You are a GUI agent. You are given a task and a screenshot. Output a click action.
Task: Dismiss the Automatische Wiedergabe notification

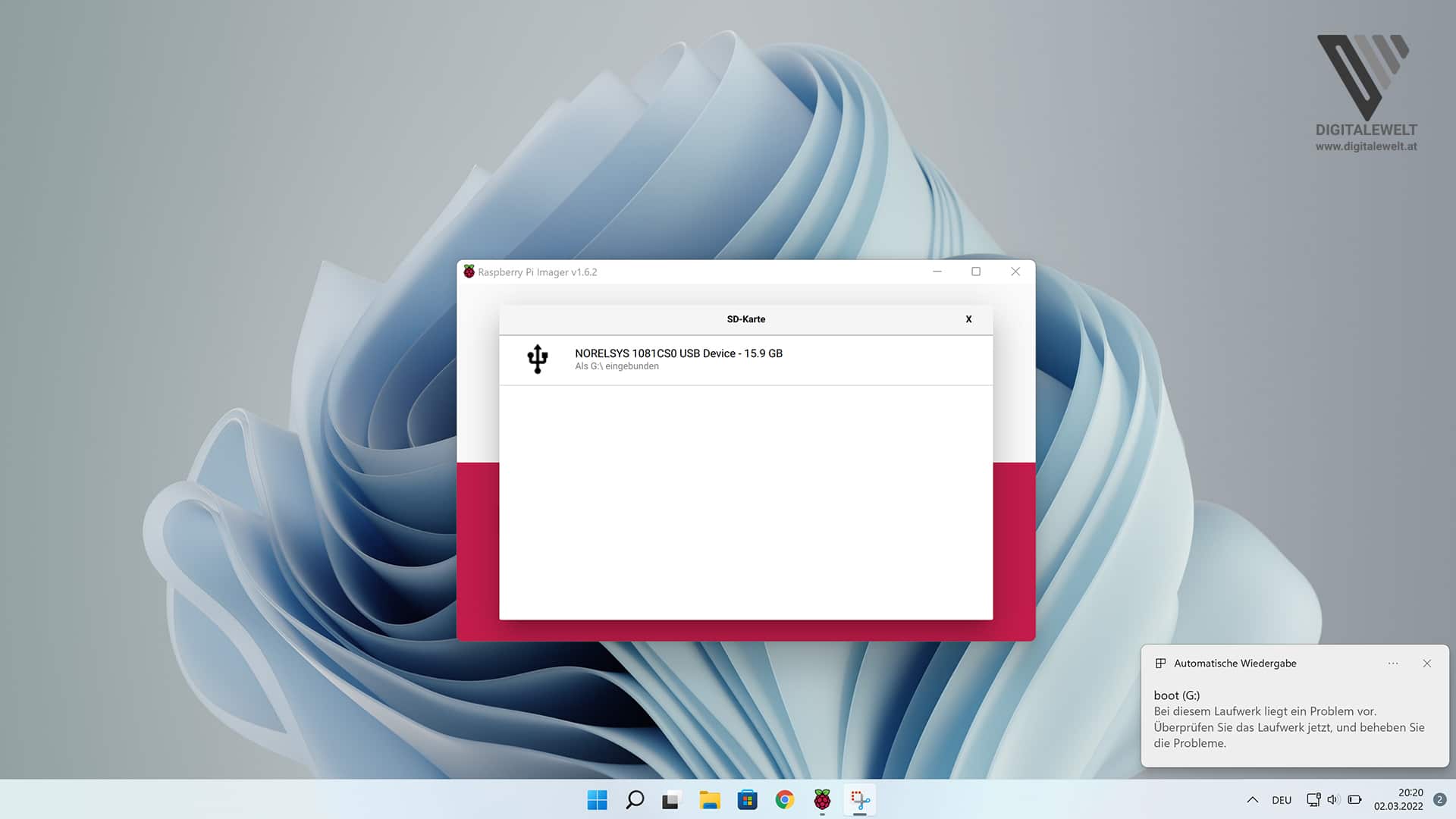tap(1427, 664)
